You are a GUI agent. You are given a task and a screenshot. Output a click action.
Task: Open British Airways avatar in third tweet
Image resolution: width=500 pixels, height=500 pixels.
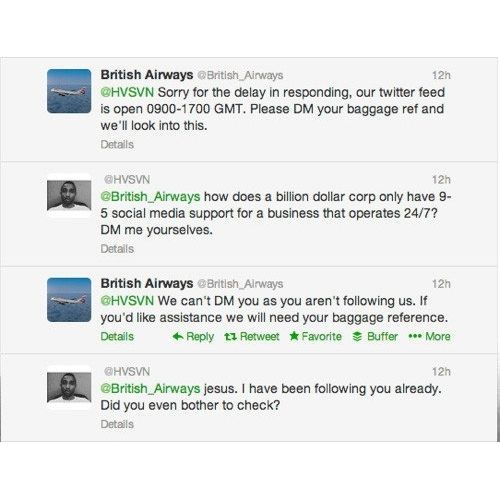point(69,300)
